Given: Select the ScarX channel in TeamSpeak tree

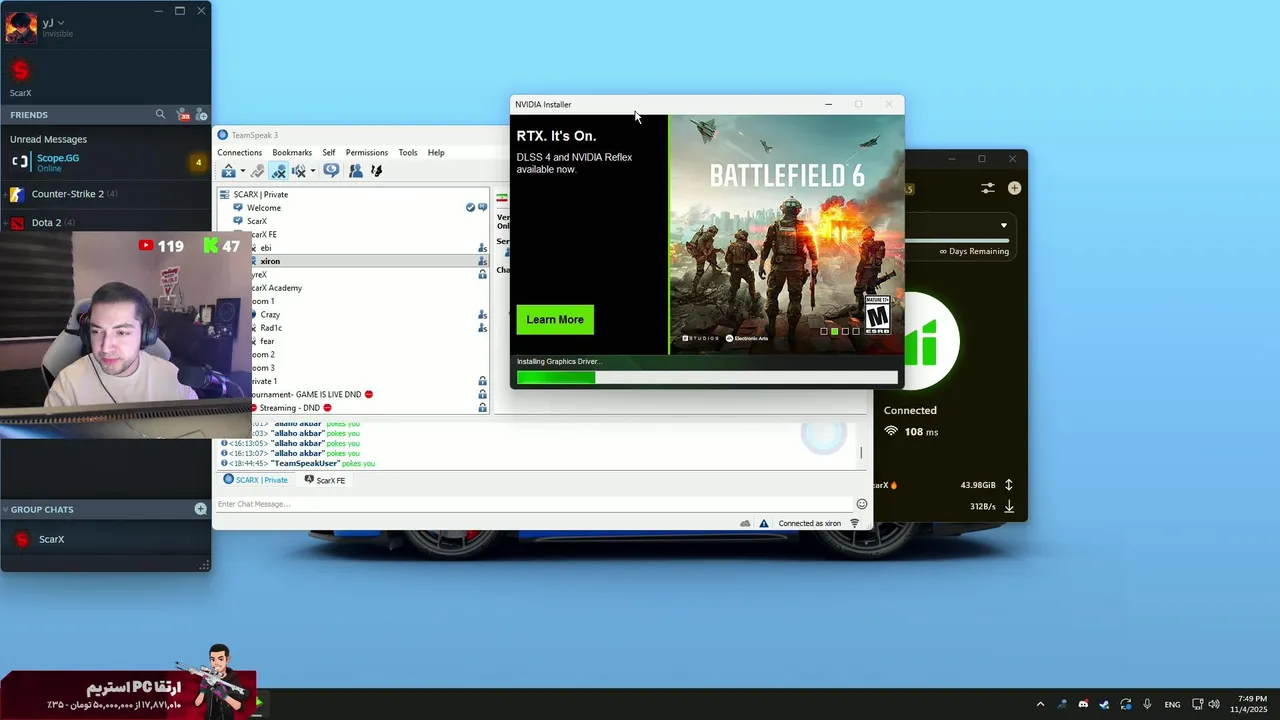Looking at the screenshot, I should (354, 221).
